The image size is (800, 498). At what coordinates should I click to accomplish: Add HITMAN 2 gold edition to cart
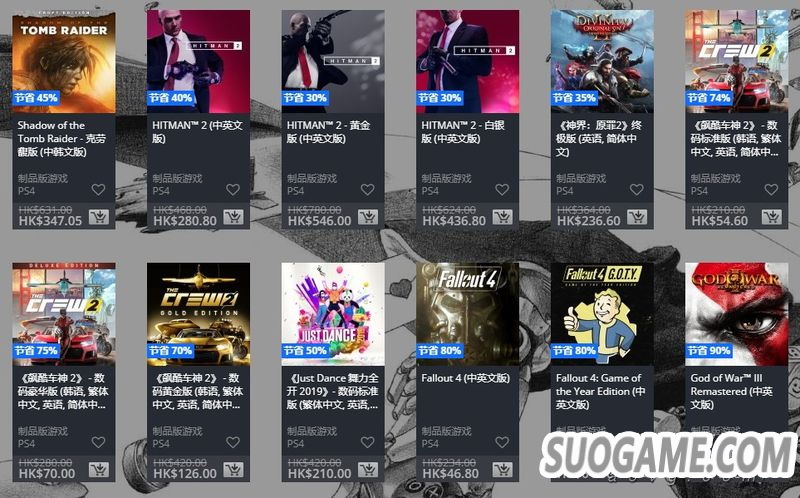[367, 217]
